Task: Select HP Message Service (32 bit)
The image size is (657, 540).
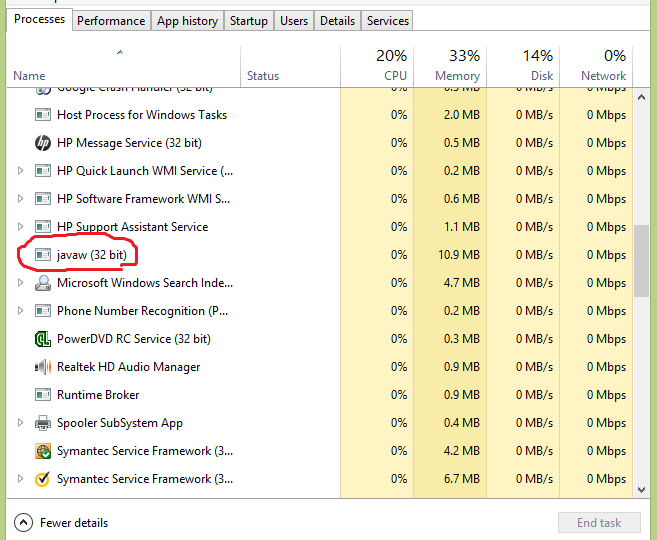Action: click(129, 143)
